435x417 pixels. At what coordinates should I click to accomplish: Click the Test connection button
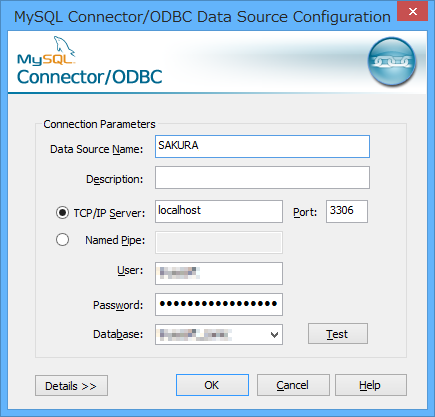point(338,333)
